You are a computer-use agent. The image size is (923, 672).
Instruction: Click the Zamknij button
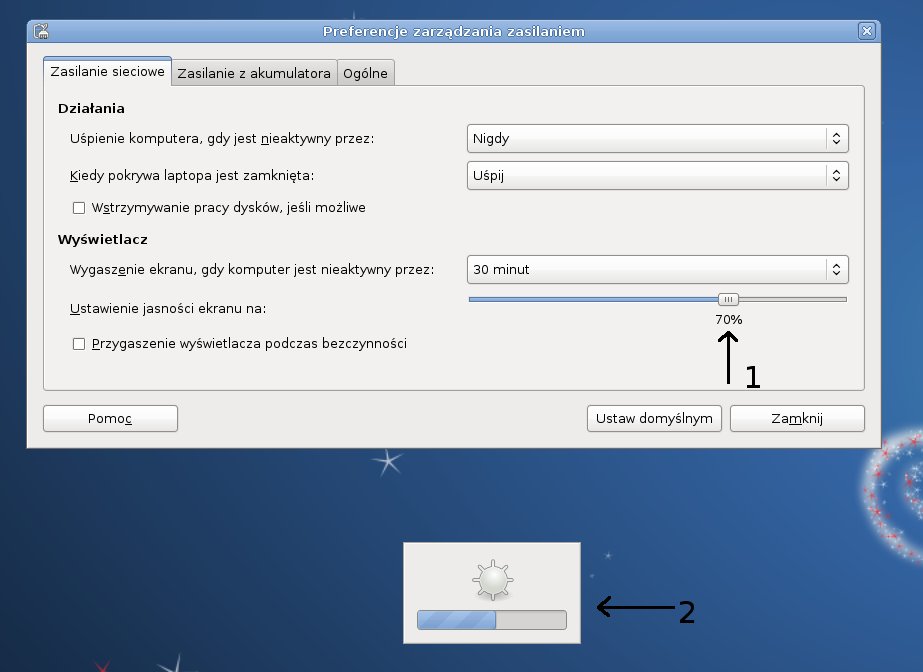(796, 418)
